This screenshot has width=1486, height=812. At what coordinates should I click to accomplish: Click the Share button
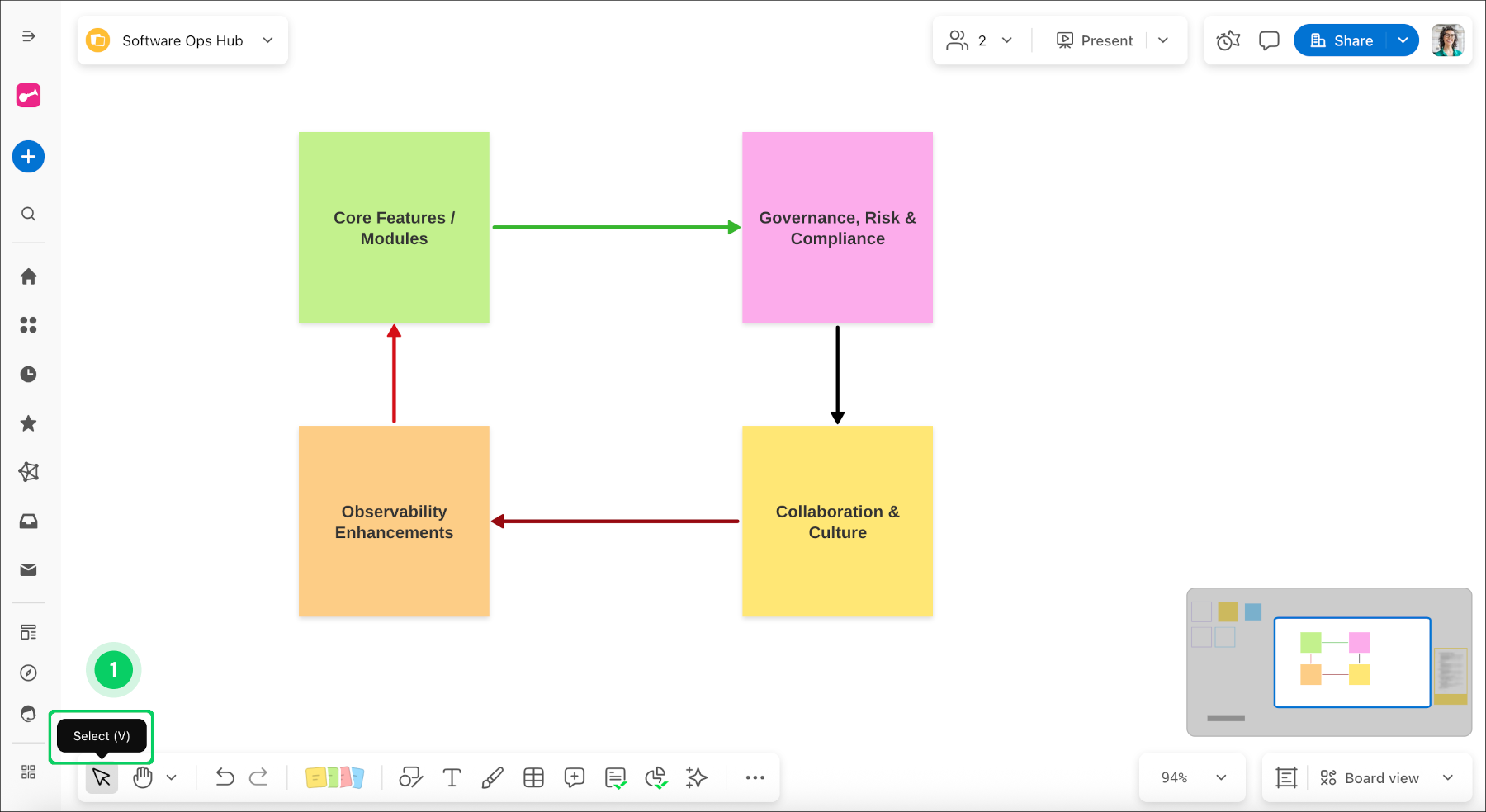pos(1342,40)
